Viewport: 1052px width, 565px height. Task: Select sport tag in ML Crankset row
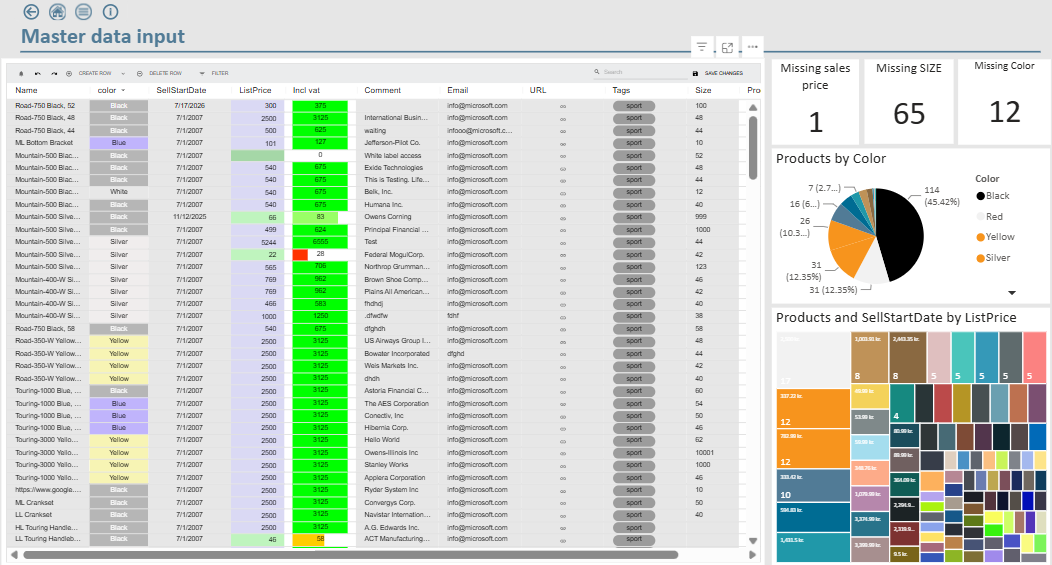coord(634,503)
